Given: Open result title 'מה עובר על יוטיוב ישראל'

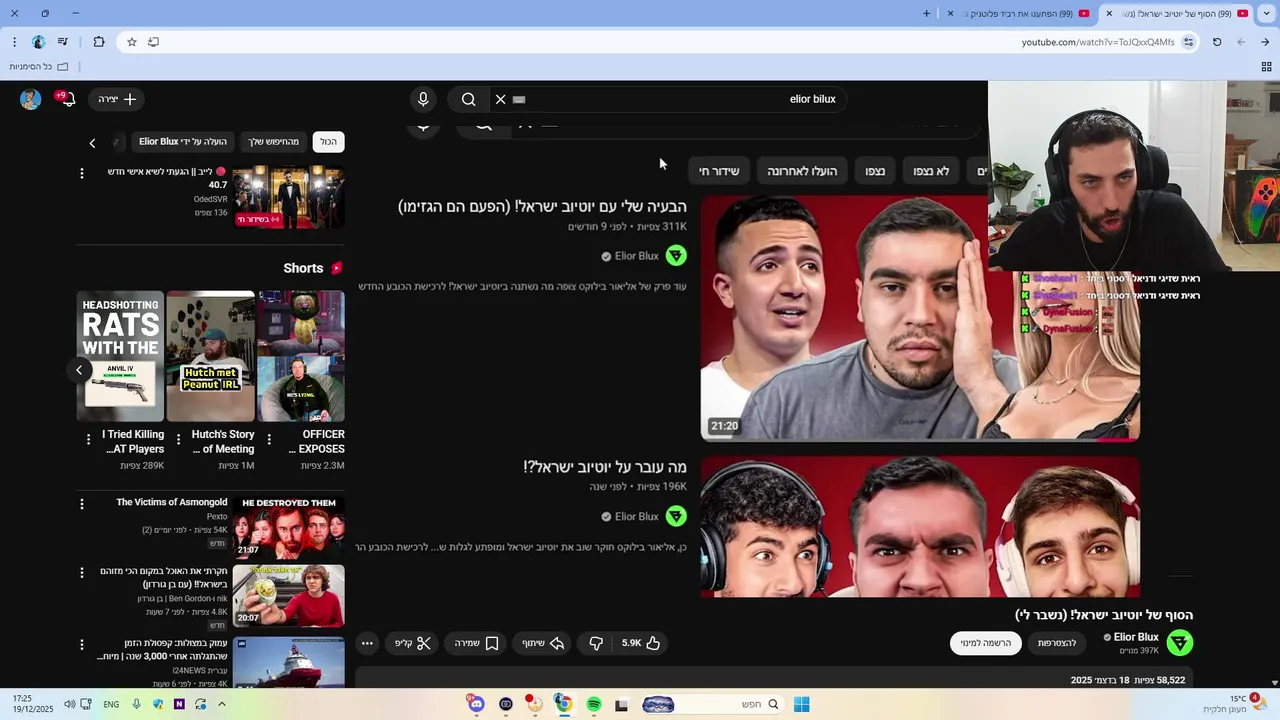Looking at the screenshot, I should click(605, 467).
